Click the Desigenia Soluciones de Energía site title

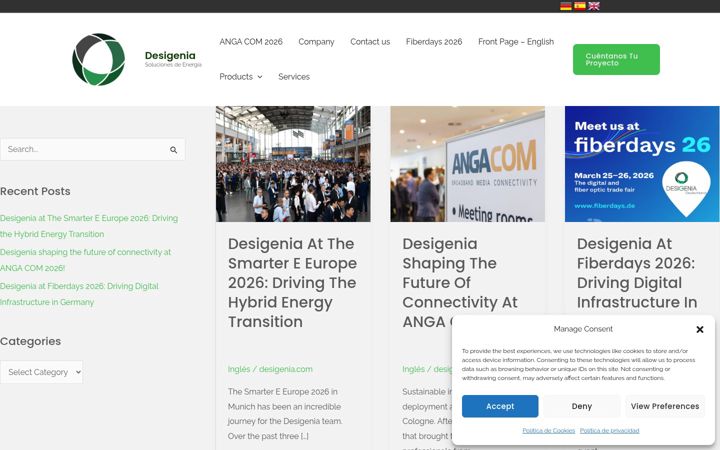coord(173,59)
